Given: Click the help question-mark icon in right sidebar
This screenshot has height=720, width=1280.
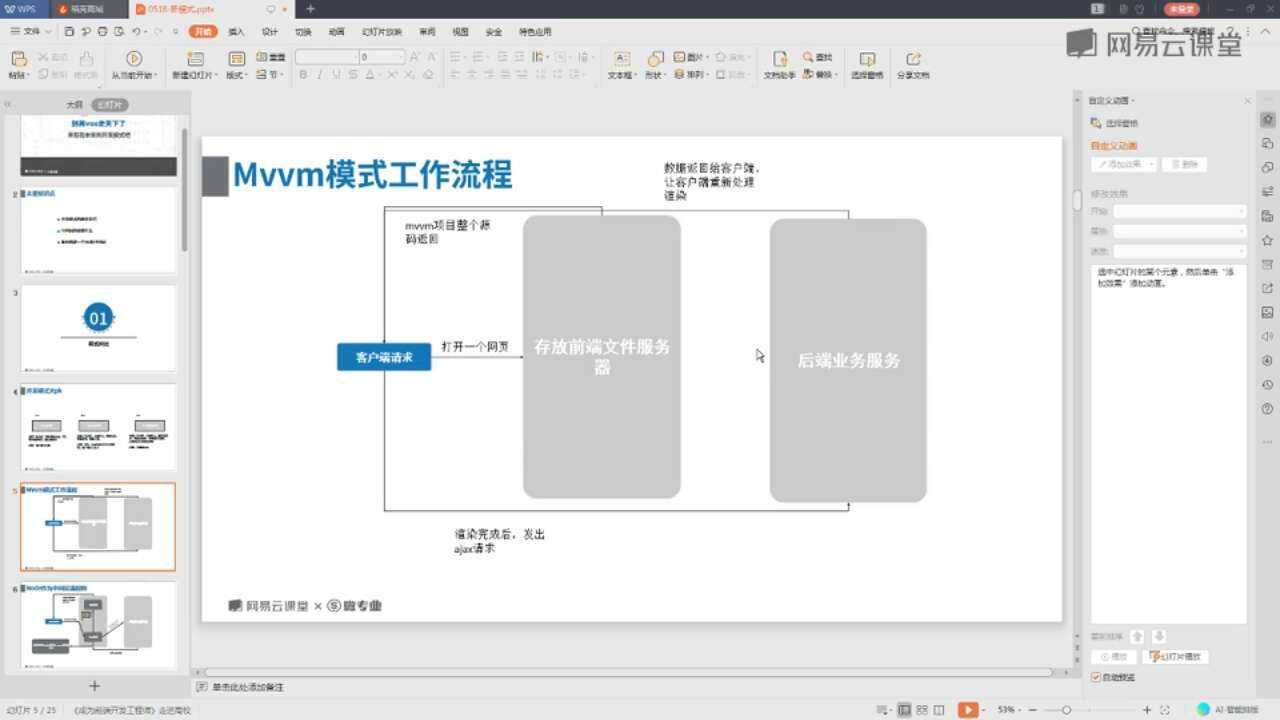Looking at the screenshot, I should coord(1268,409).
